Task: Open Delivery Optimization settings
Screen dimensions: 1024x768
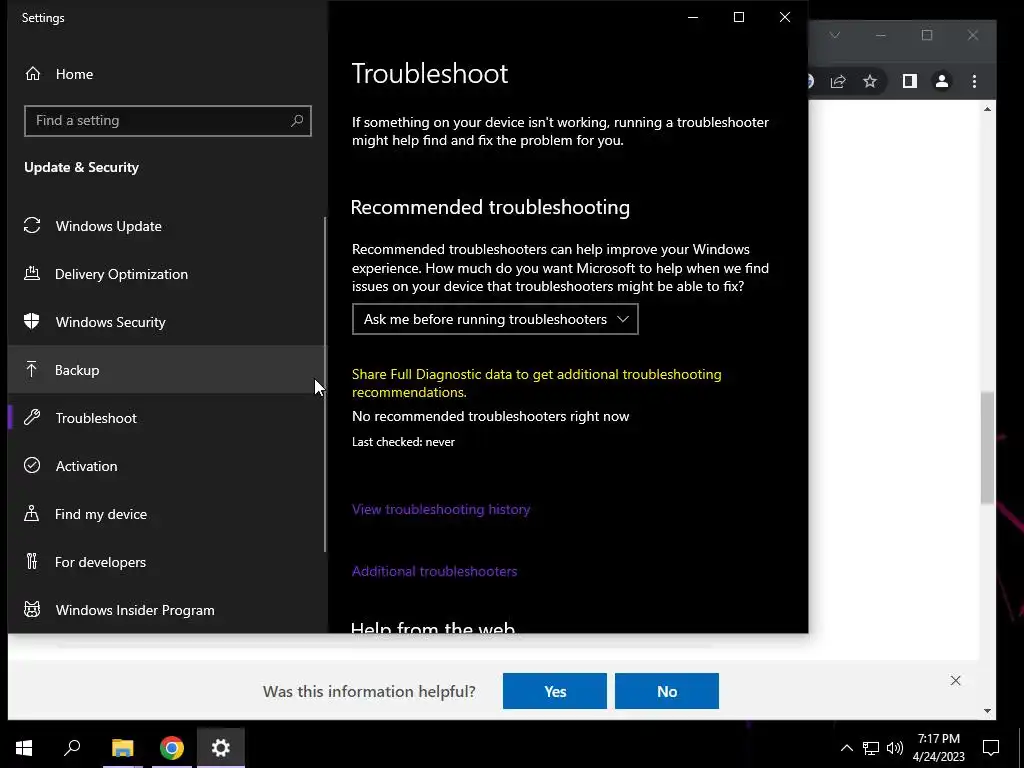Action: point(167,274)
